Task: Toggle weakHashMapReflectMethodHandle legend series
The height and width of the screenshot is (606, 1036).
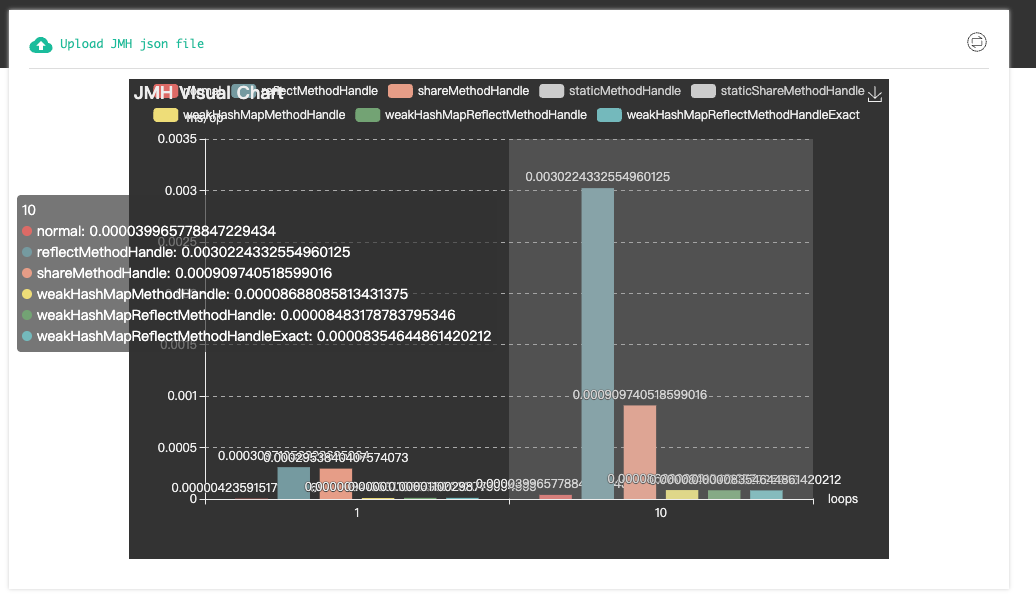Action: 471,115
